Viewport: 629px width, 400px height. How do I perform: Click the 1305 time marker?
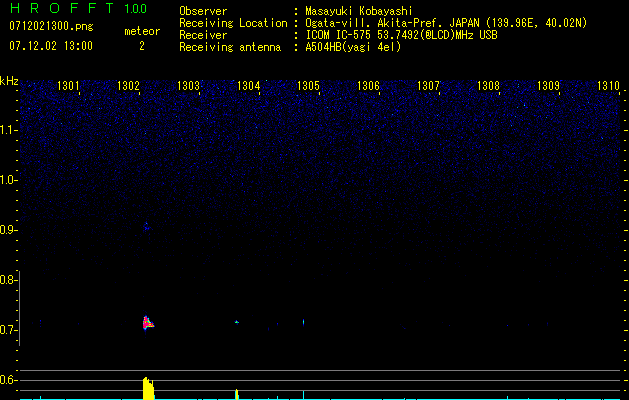[308, 86]
